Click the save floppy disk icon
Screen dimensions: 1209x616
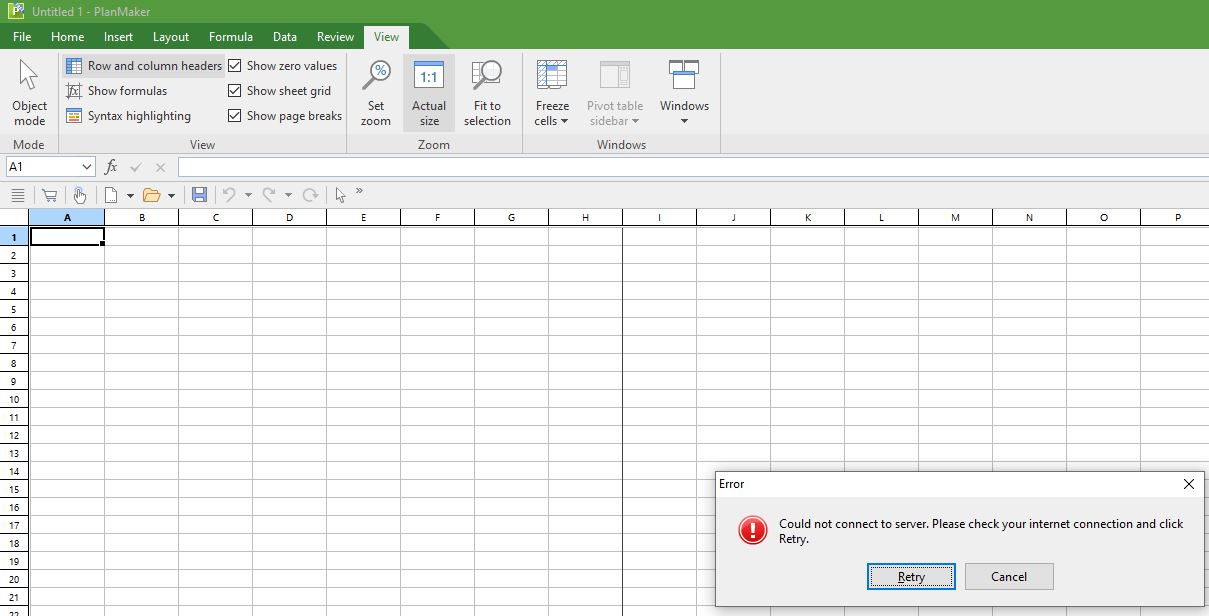(199, 195)
